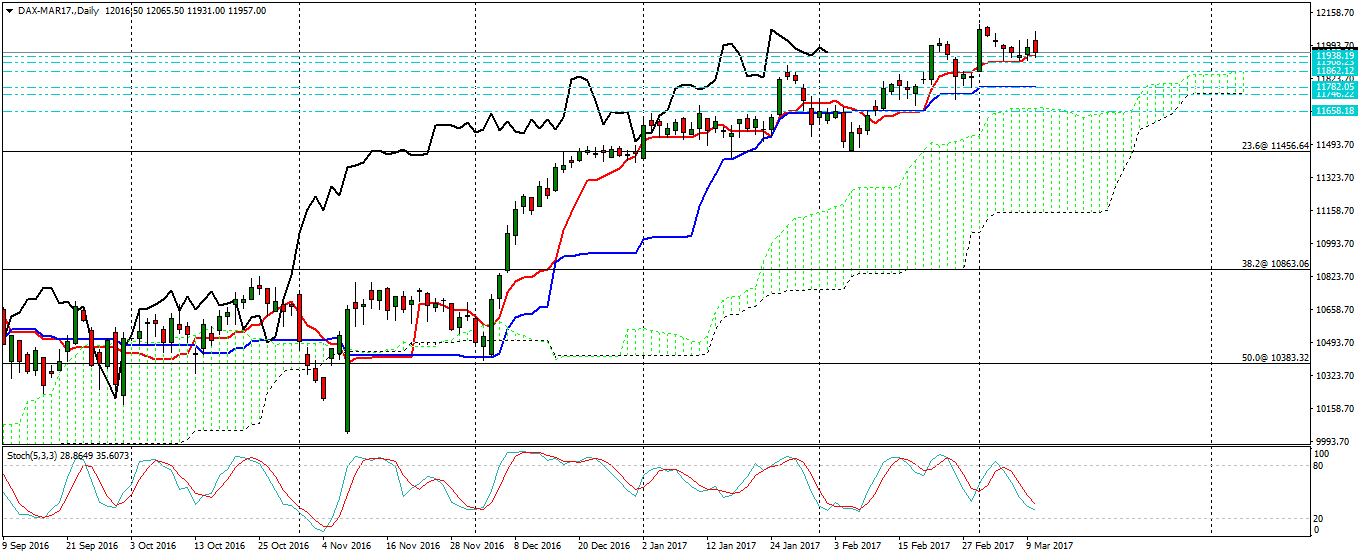Click the 21 Sep 2016 date label
The height and width of the screenshot is (557, 1358).
pyautogui.click(x=91, y=546)
